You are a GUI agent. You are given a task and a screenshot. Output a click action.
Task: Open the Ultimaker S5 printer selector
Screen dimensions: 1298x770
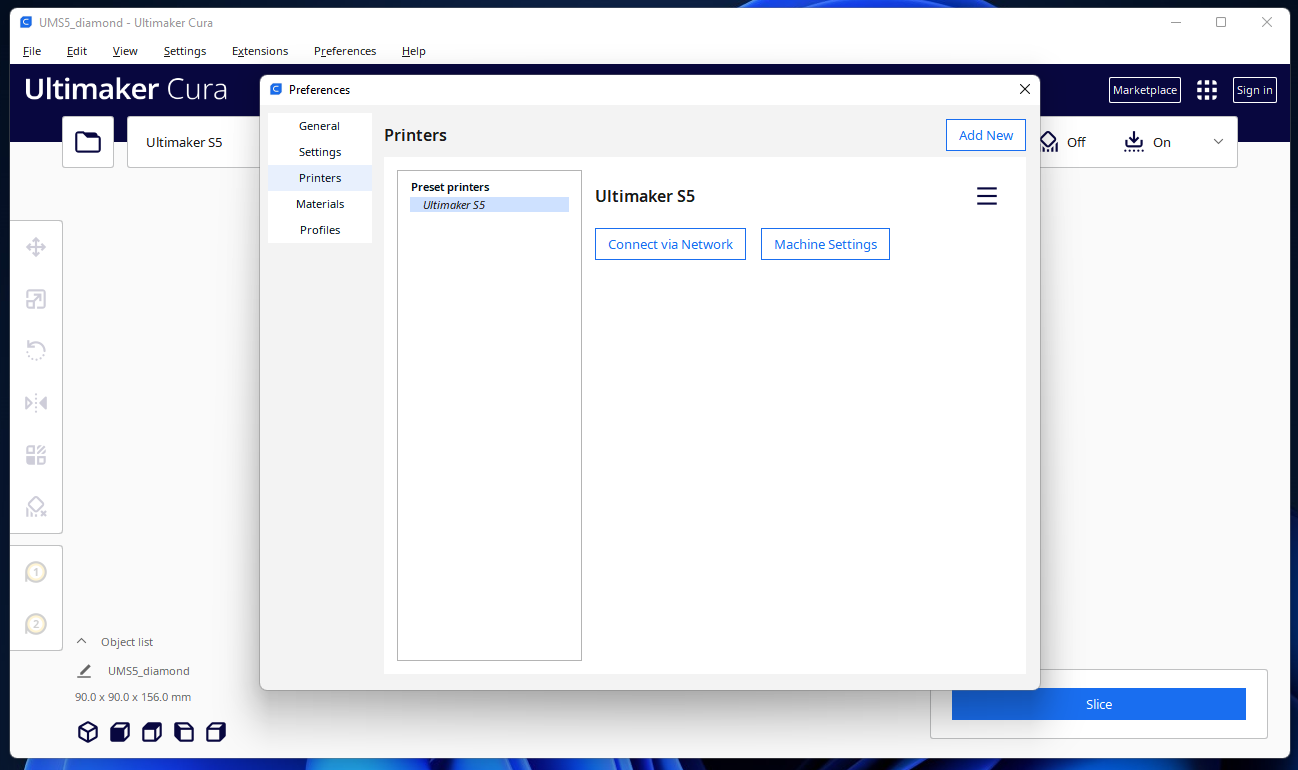pos(193,142)
